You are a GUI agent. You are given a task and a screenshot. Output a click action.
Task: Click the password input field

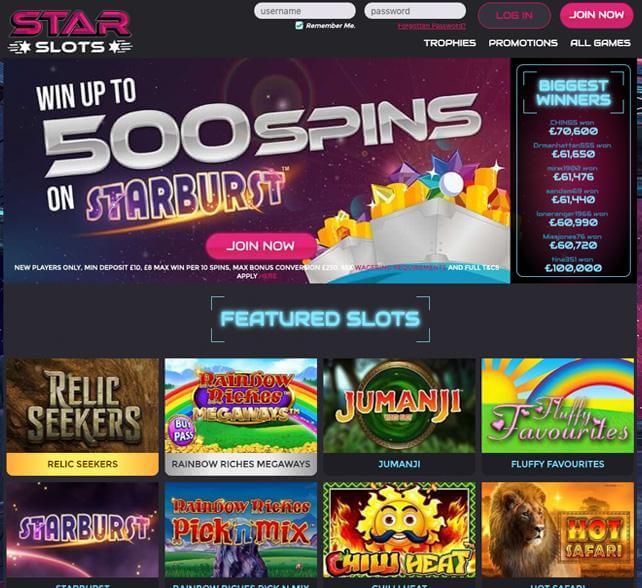[415, 11]
